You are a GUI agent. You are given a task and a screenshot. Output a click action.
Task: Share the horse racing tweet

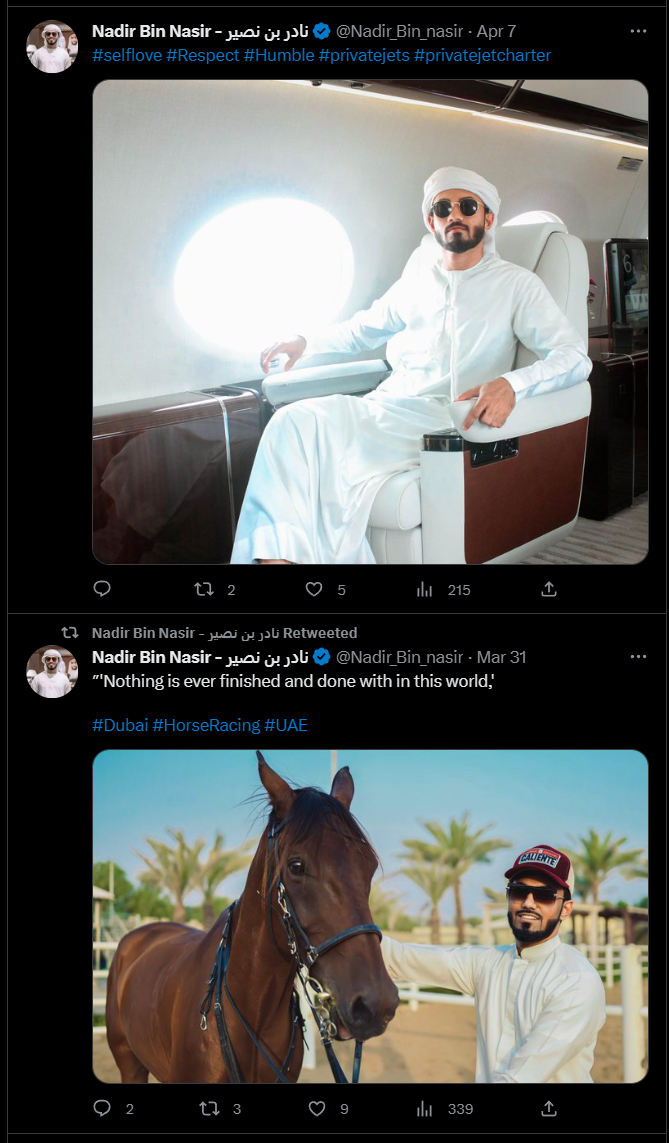548,1108
